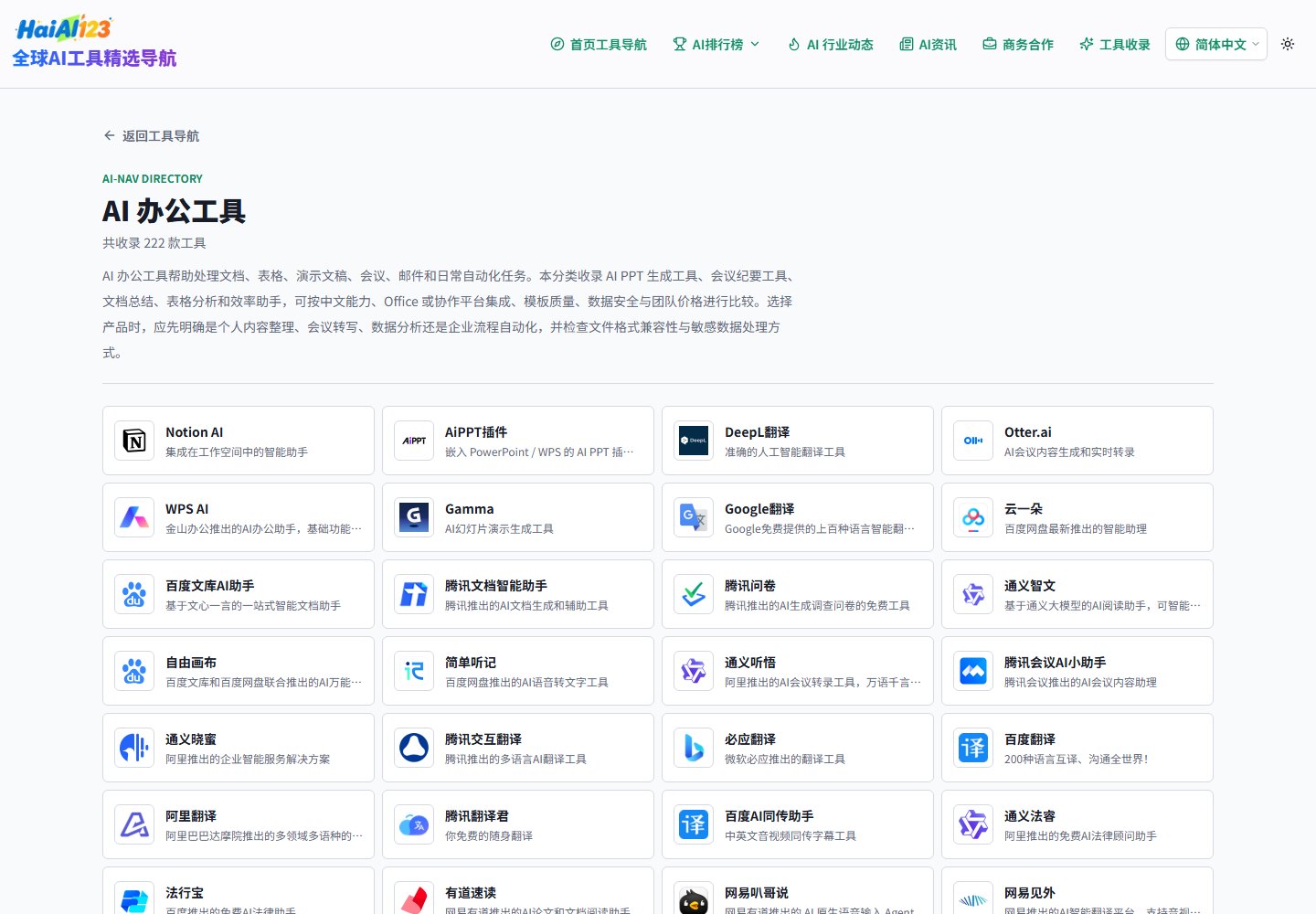Open the 通义法睿 tool card

(1077, 824)
